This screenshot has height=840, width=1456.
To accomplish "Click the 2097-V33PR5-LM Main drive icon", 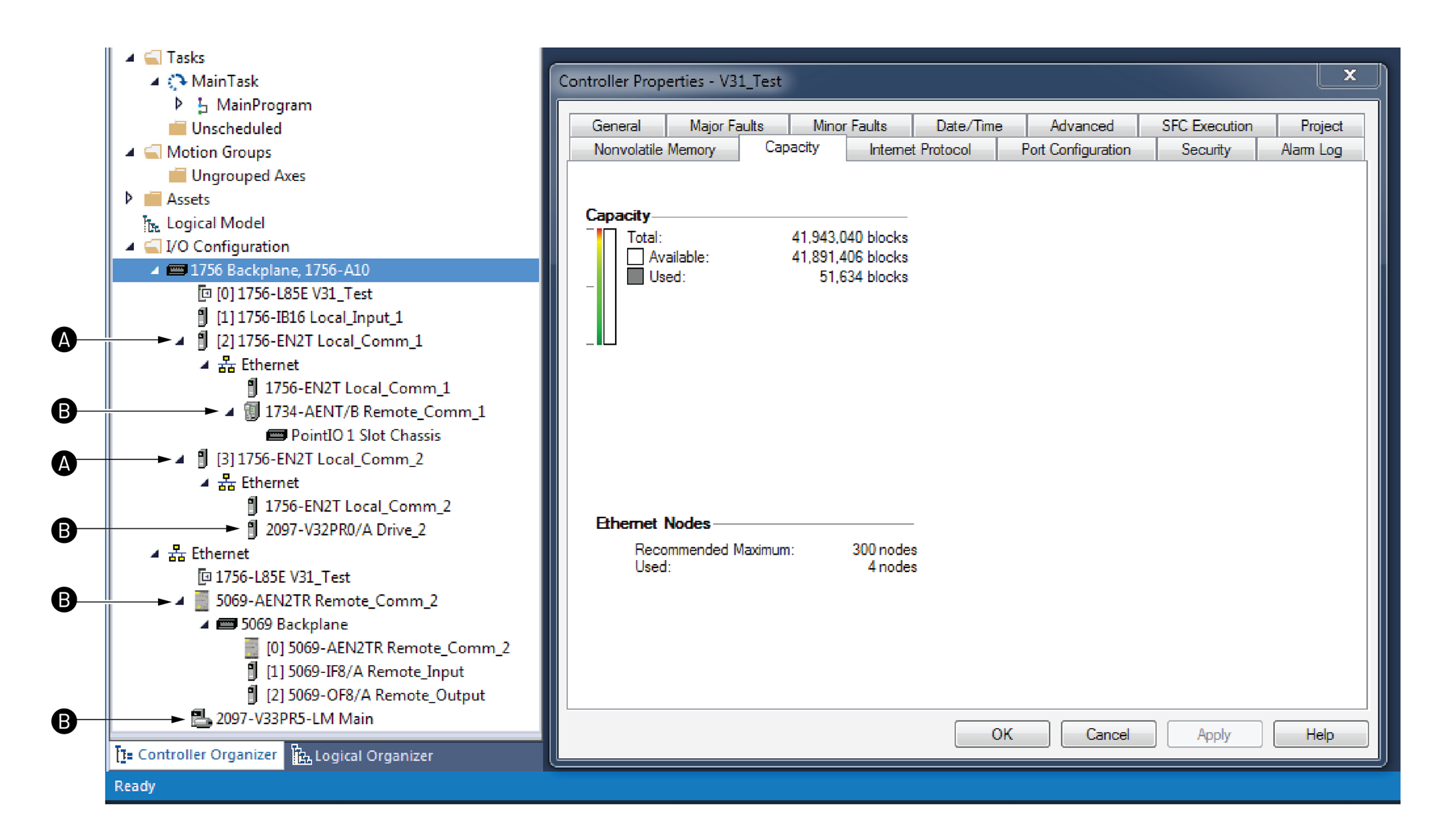I will (201, 718).
